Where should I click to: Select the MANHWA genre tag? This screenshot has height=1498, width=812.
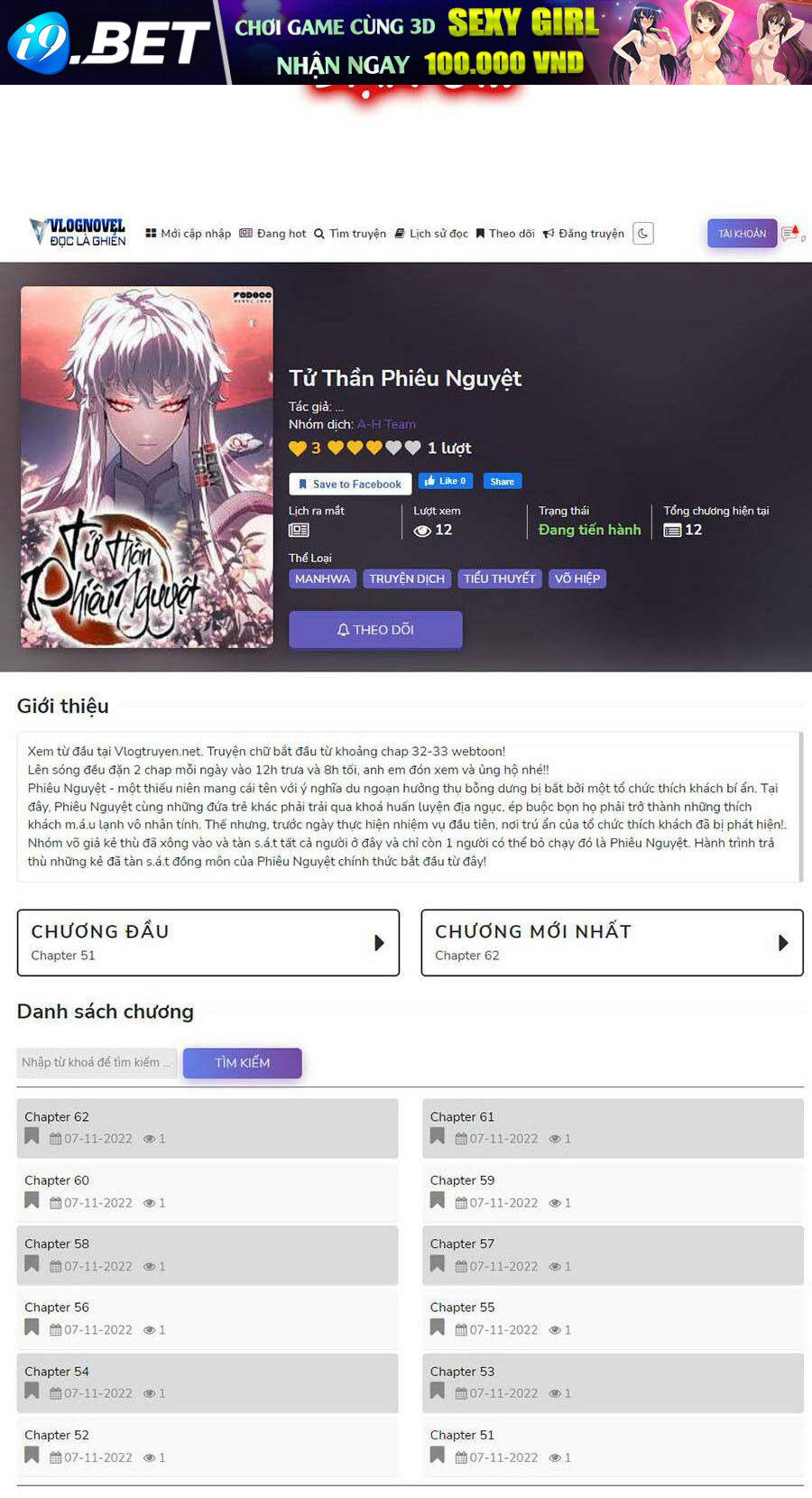coord(322,578)
